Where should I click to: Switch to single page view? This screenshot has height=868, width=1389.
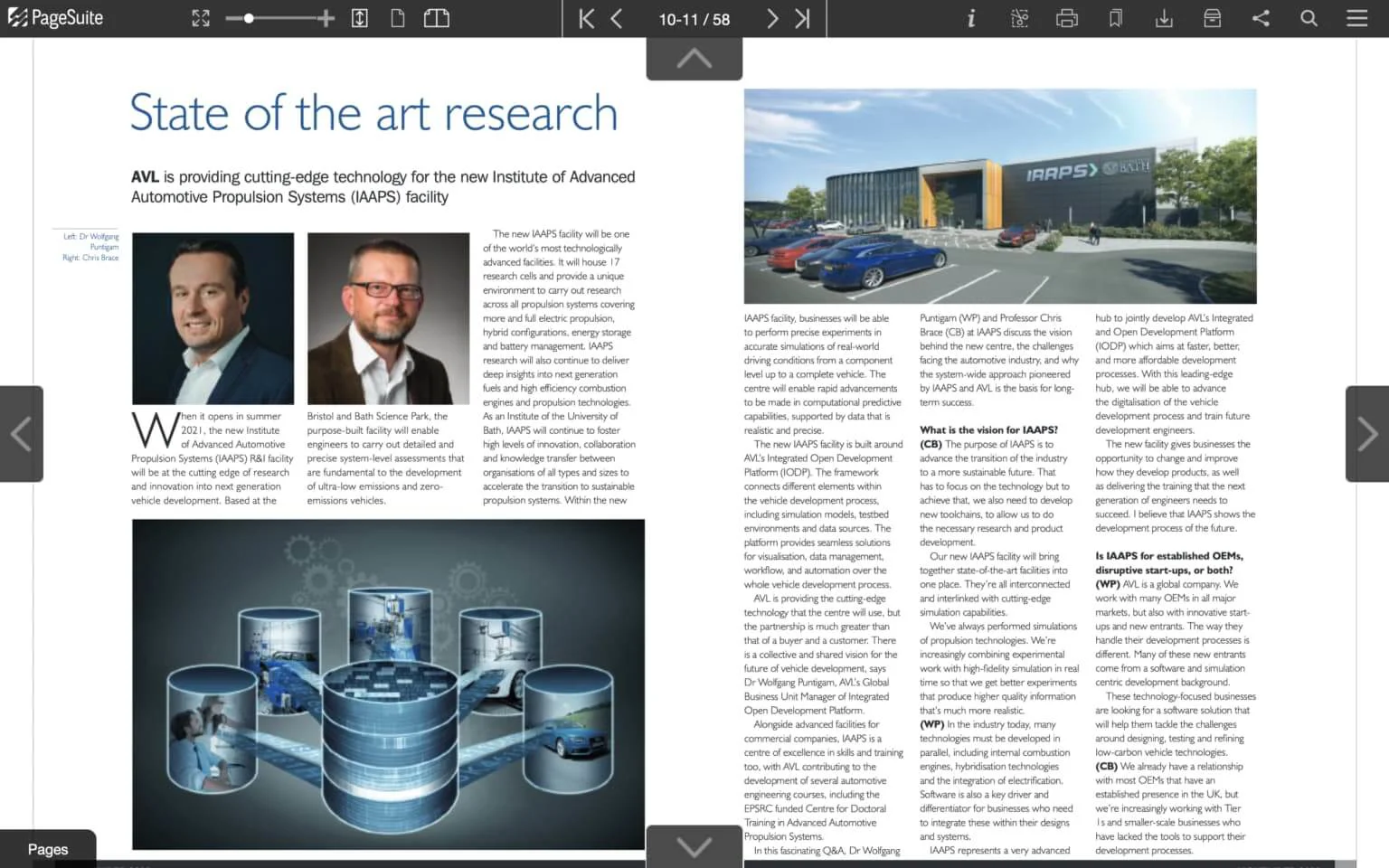(x=398, y=18)
